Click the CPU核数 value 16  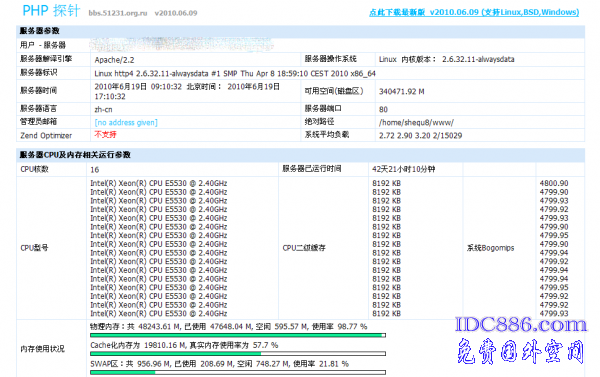coord(95,170)
